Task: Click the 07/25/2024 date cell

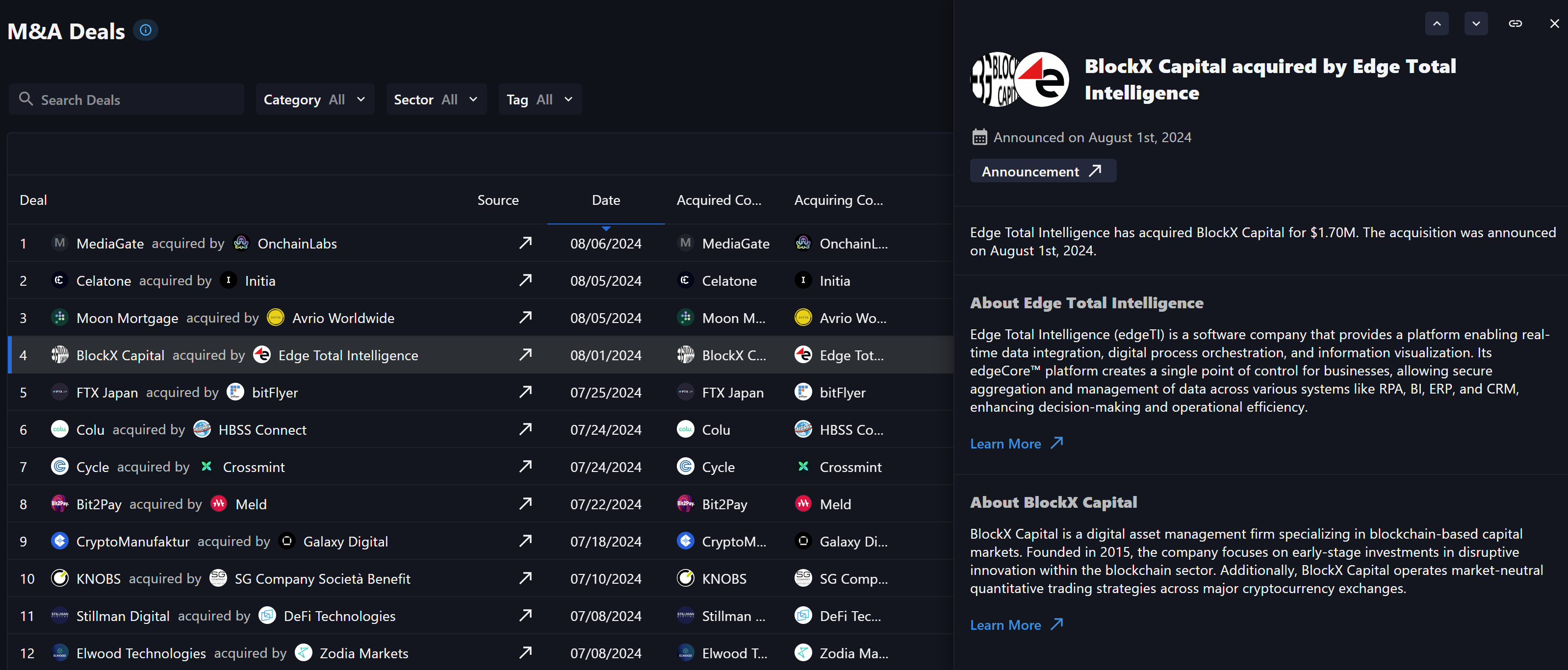Action: [x=606, y=393]
